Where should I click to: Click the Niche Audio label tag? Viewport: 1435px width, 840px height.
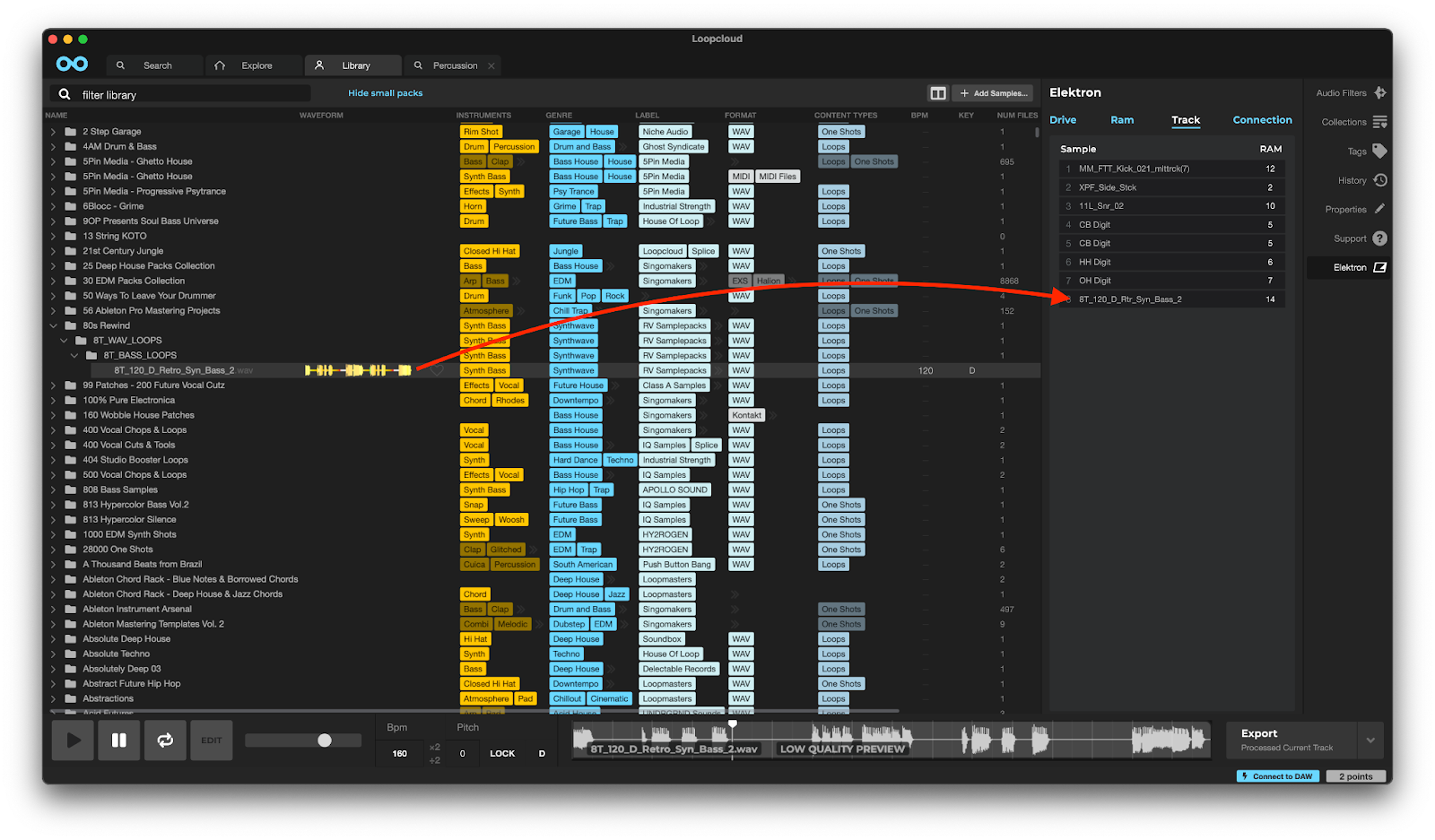click(665, 132)
